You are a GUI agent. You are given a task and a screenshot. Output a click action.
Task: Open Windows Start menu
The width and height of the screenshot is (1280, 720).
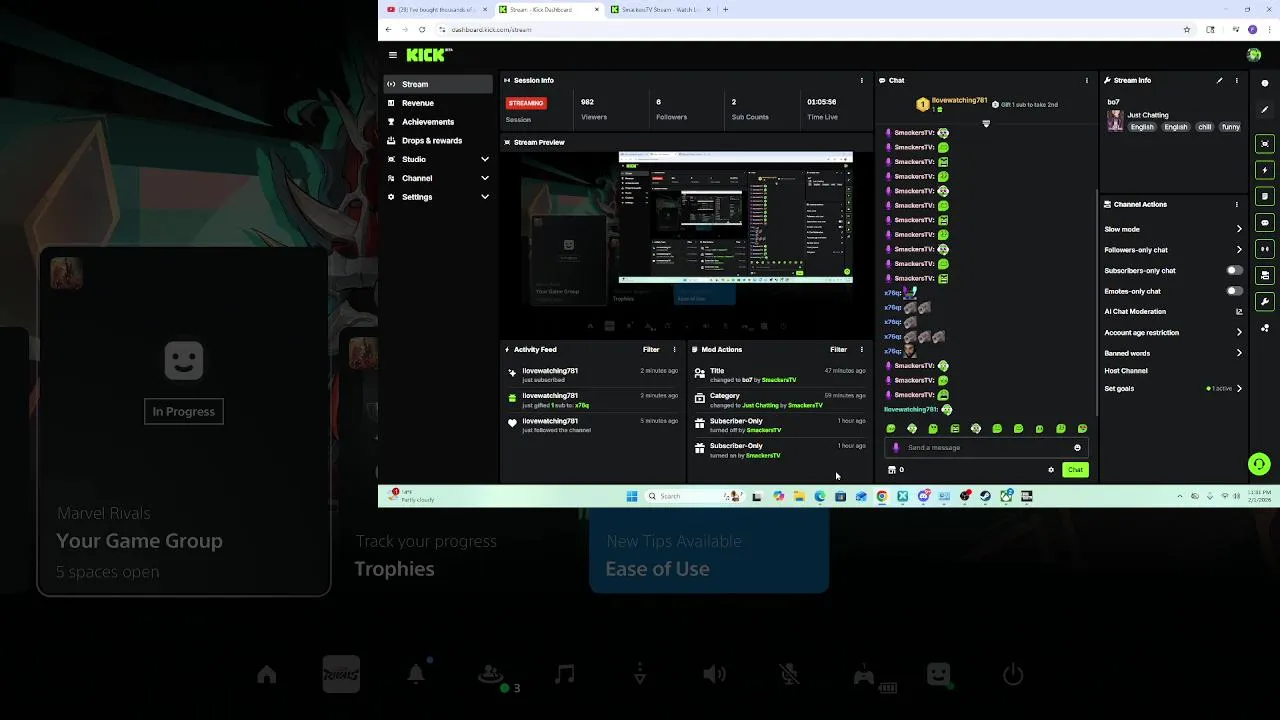[x=632, y=496]
